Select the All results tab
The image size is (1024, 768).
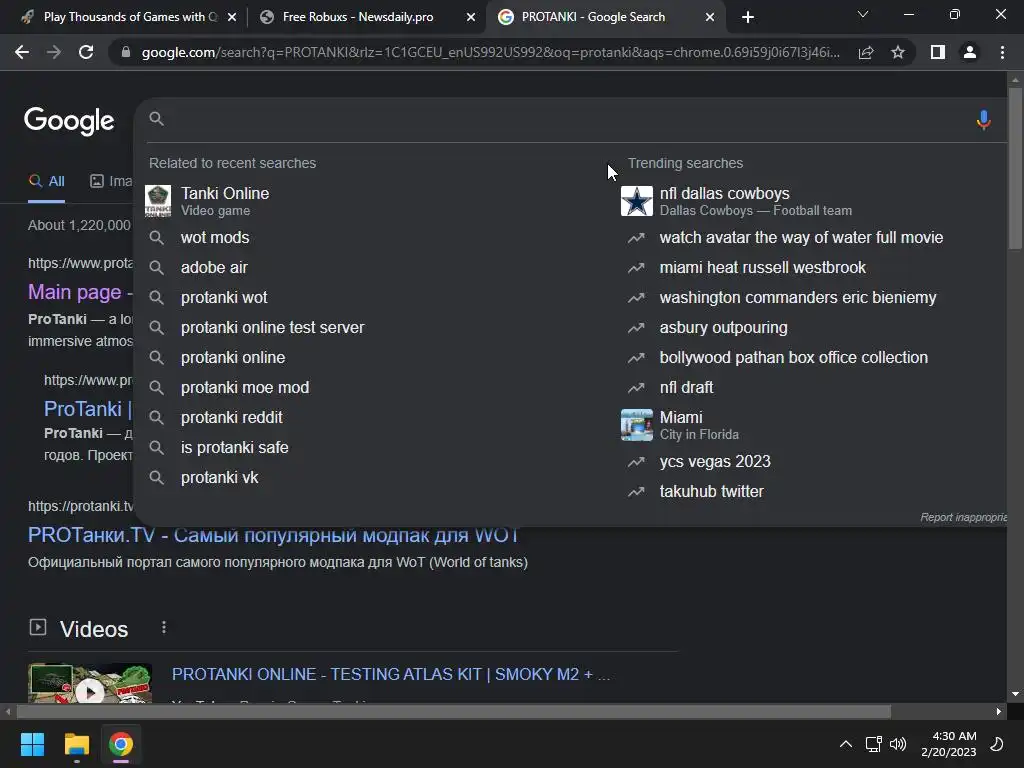click(x=46, y=182)
